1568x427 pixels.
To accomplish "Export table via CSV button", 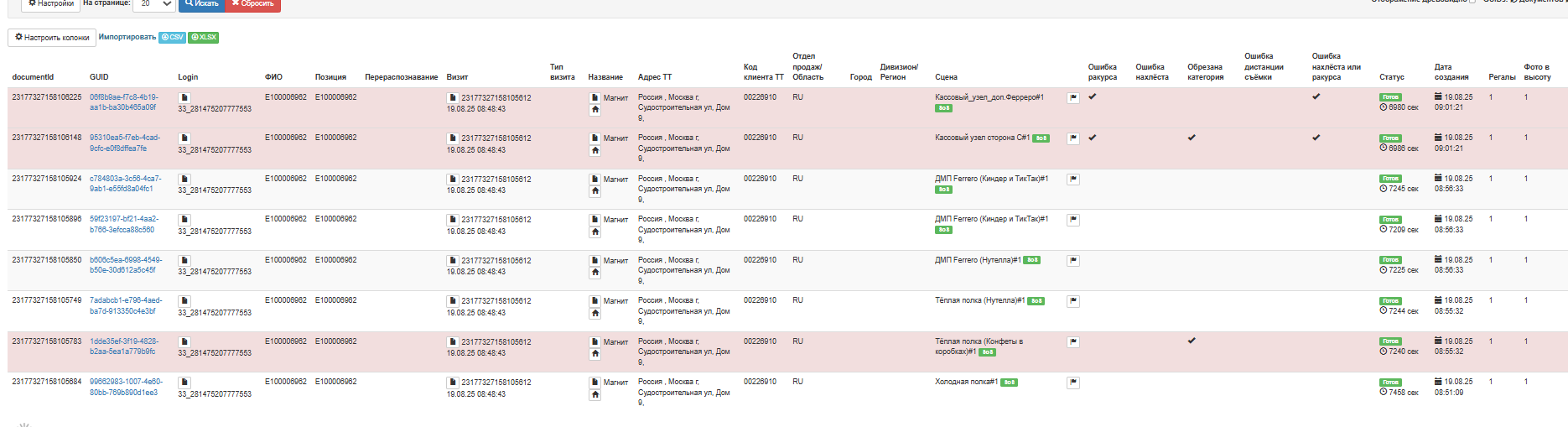I will (172, 37).
